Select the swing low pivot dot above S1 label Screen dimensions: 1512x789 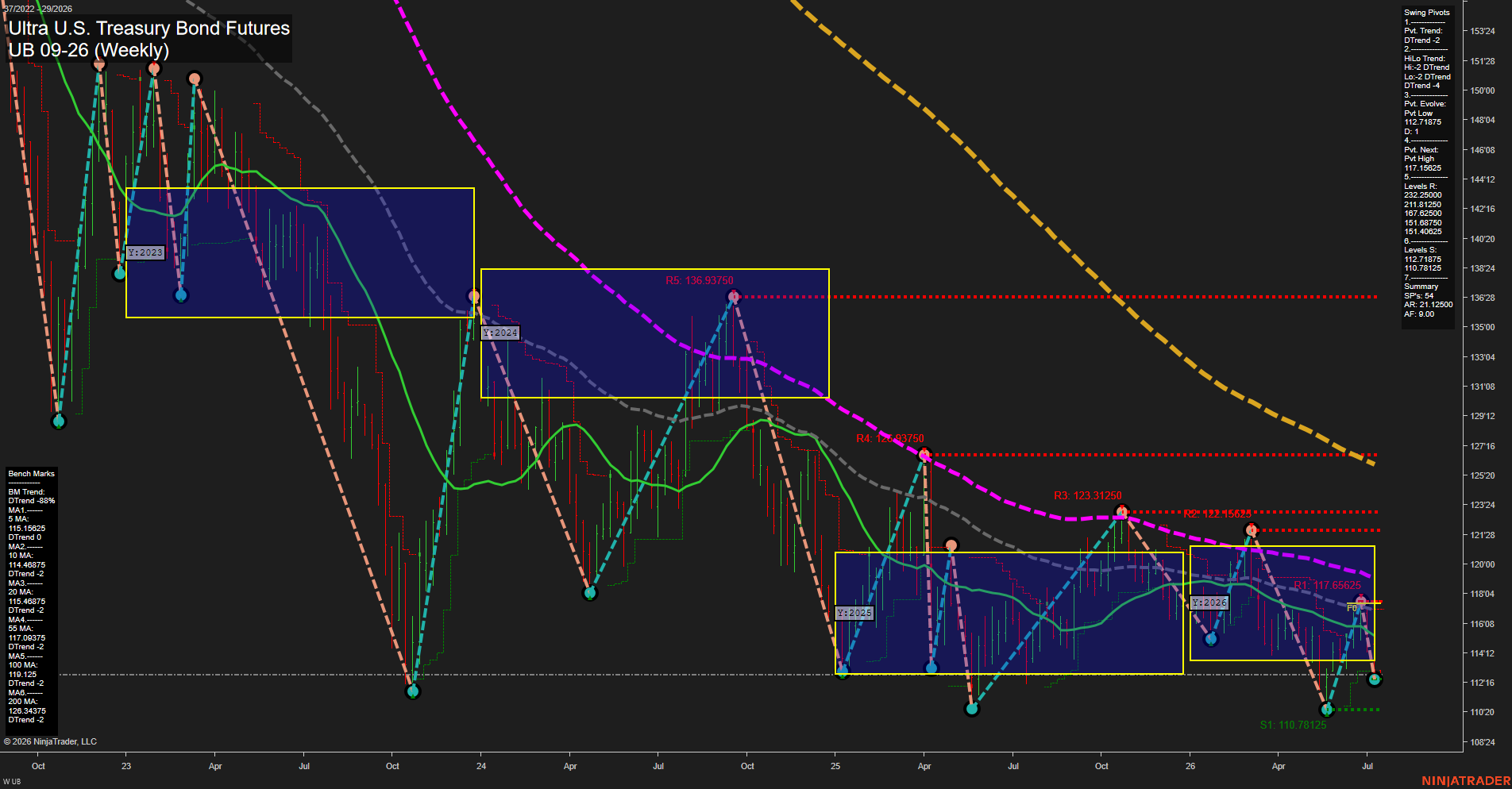(x=1326, y=709)
